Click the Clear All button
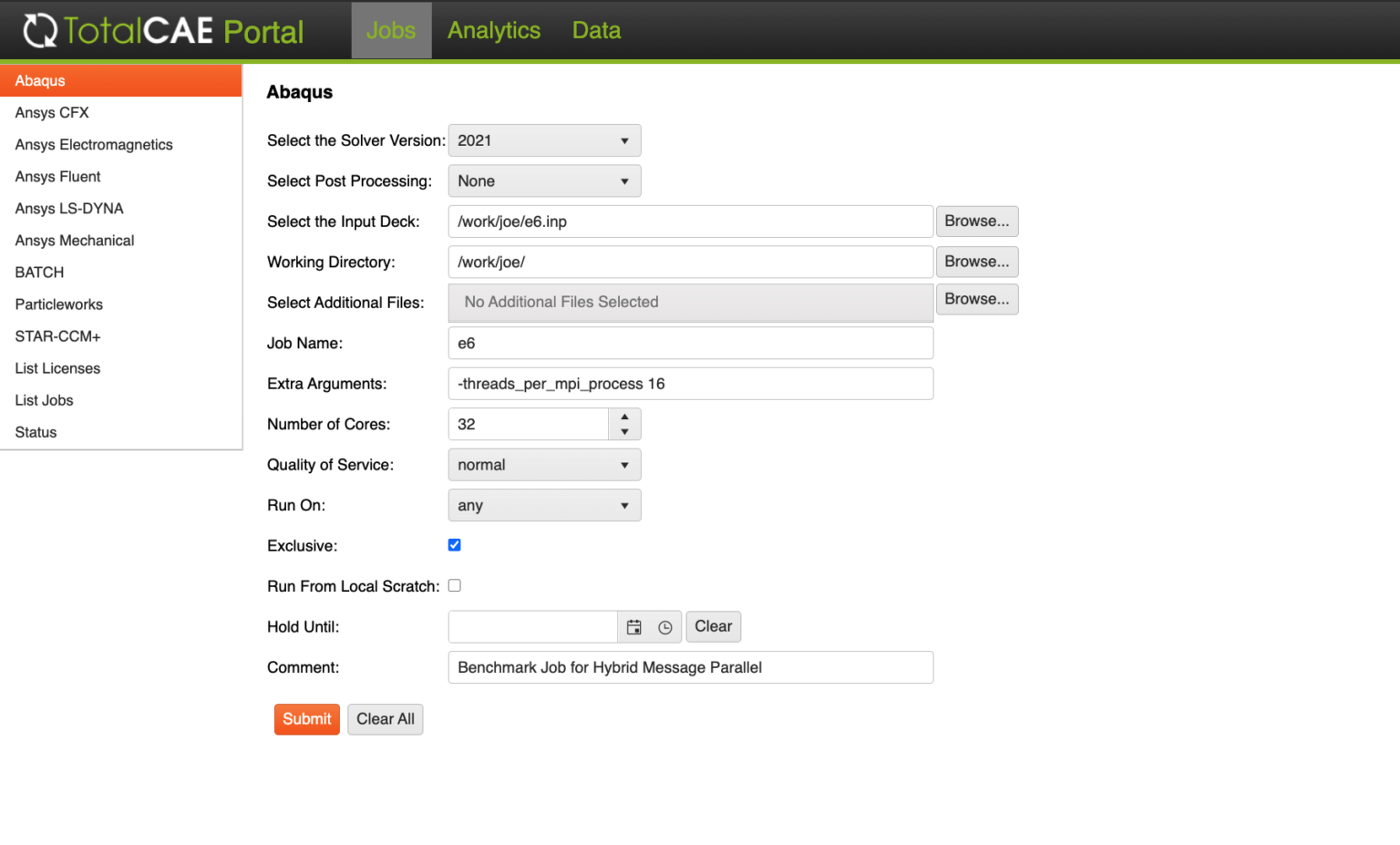1400x845 pixels. click(385, 719)
